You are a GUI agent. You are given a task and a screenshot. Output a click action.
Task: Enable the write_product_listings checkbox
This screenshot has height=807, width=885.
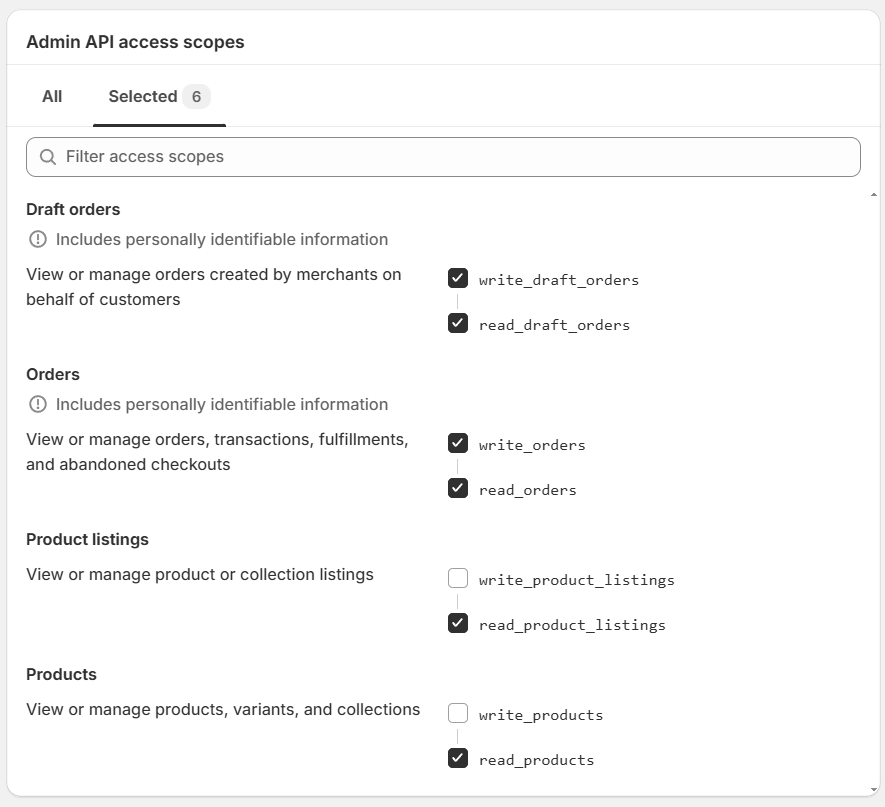click(458, 578)
